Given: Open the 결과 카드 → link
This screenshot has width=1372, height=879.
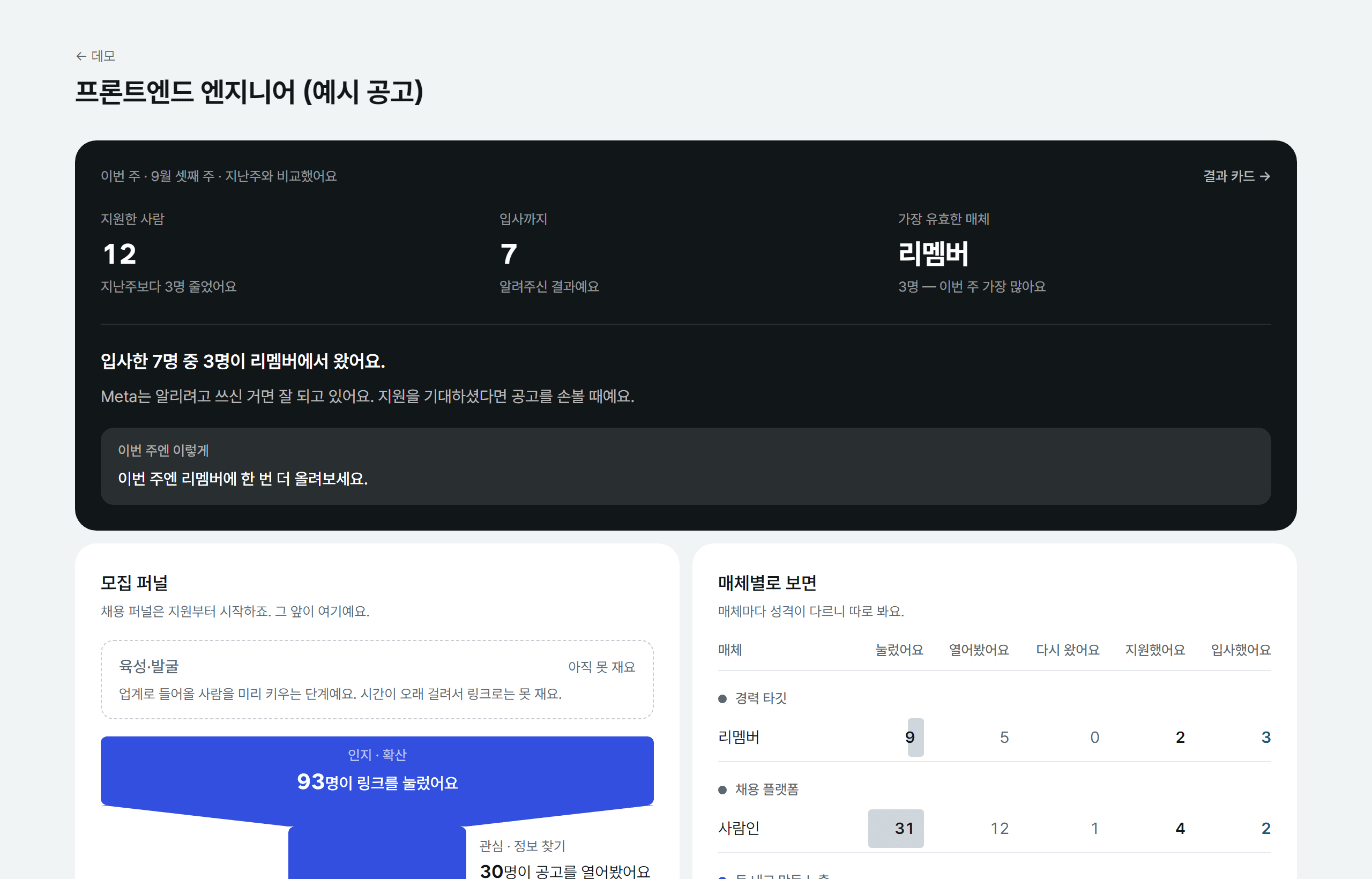Looking at the screenshot, I should pyautogui.click(x=1237, y=176).
